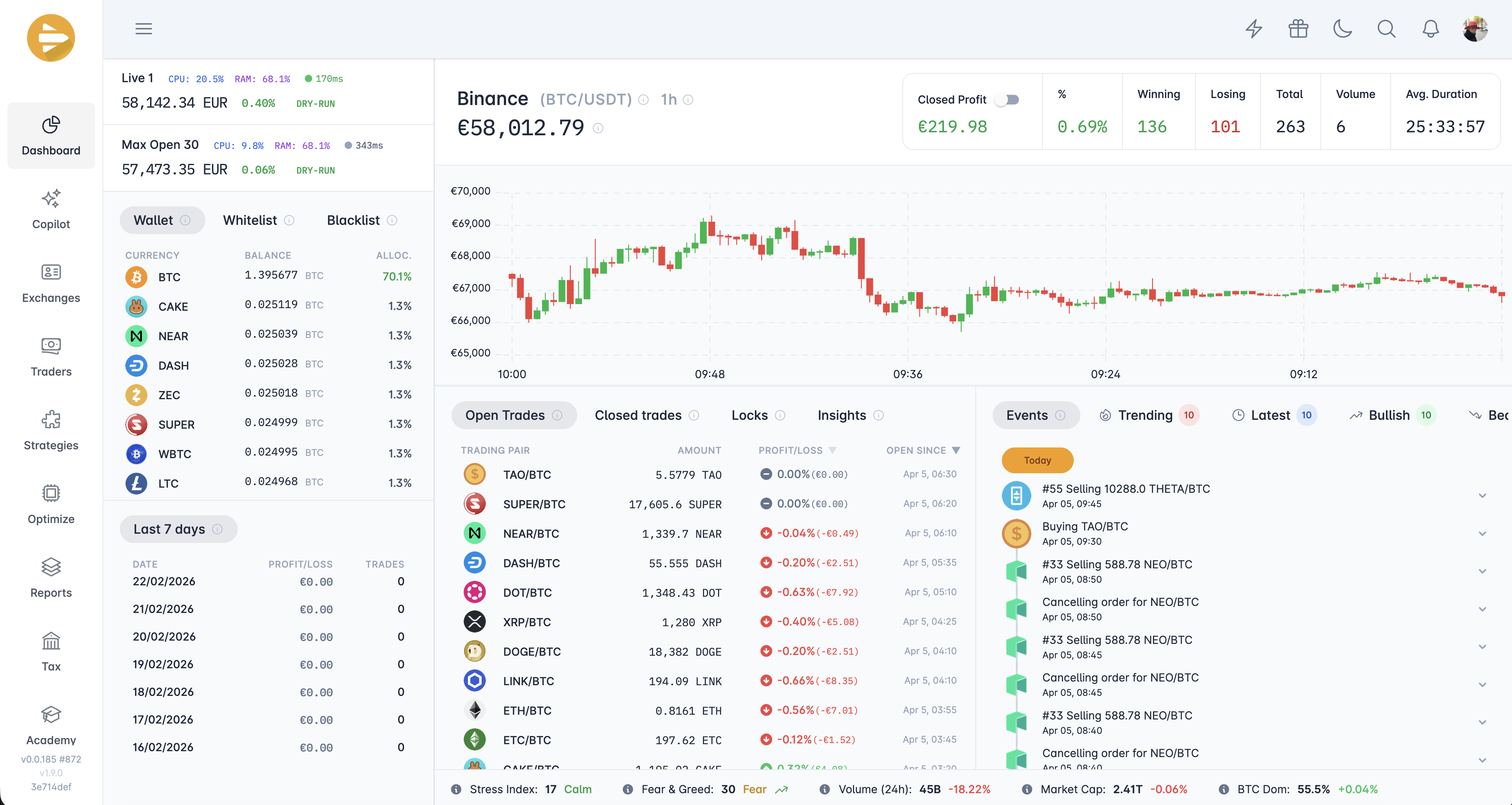Open notifications via the bell icon
The height and width of the screenshot is (805, 1512).
1431,28
